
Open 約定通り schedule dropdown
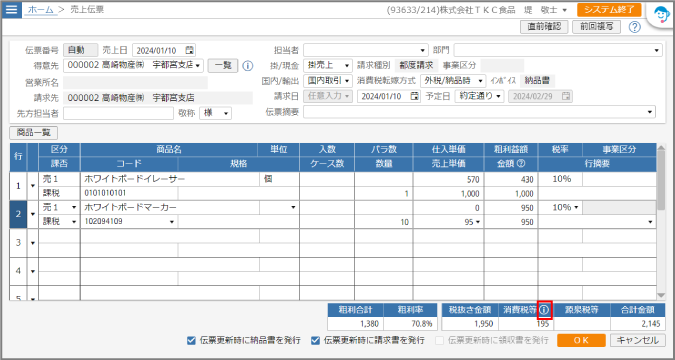pos(498,96)
